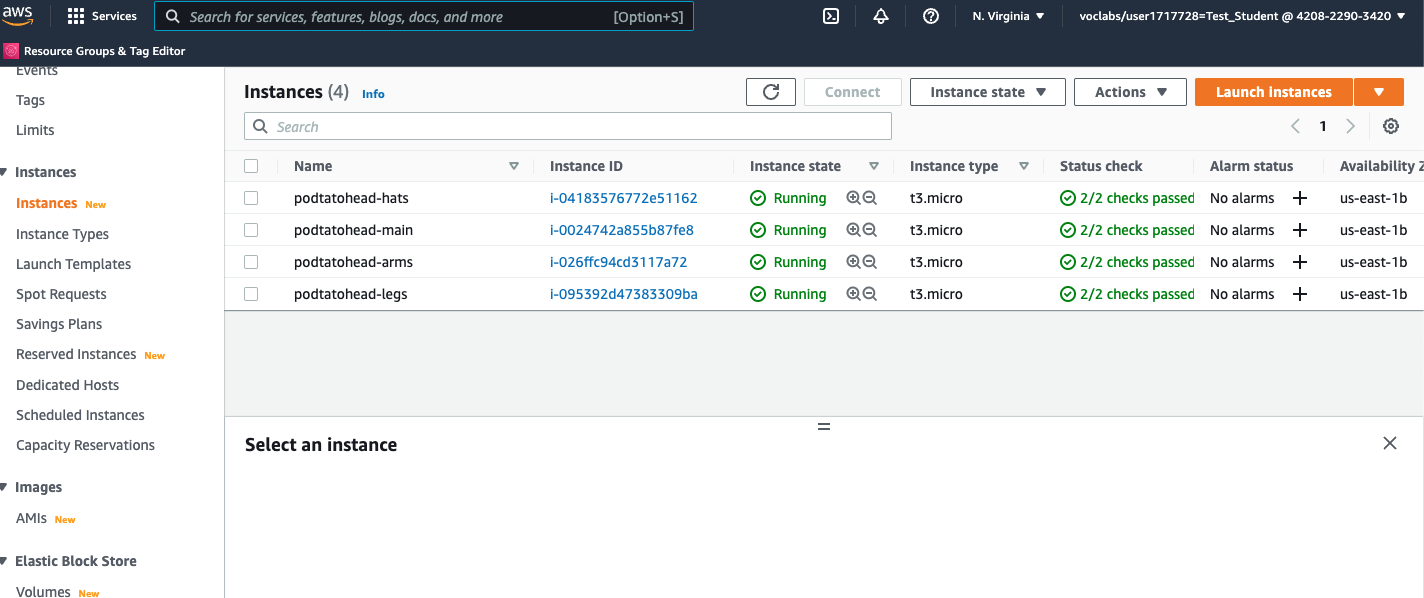
Task: Open table preferences gear icon
Action: coord(1390,126)
